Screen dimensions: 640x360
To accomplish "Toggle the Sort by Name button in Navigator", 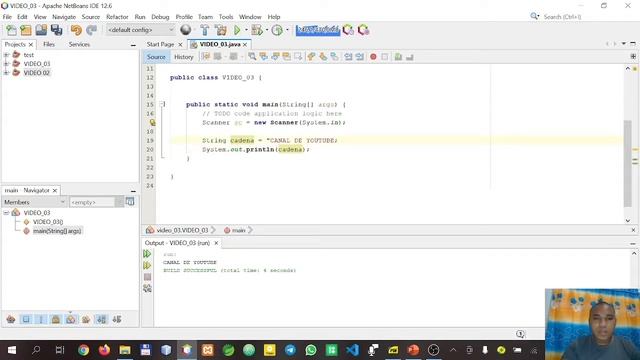I will pos(102,319).
